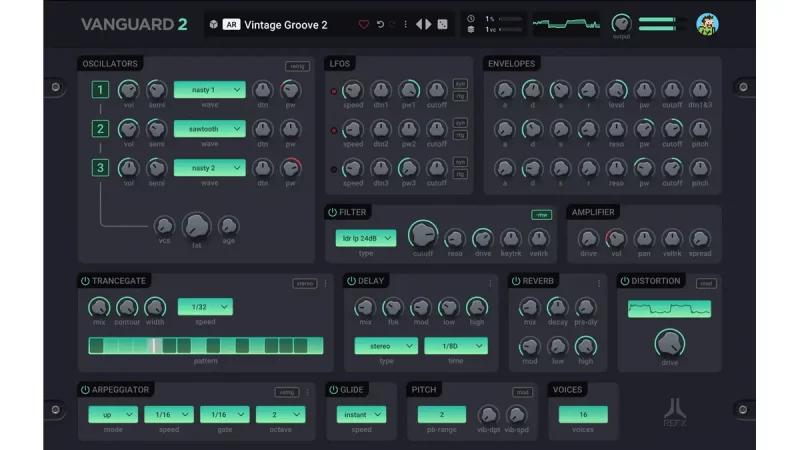
Task: Click the random dice icon in the preset bar
Action: click(443, 24)
